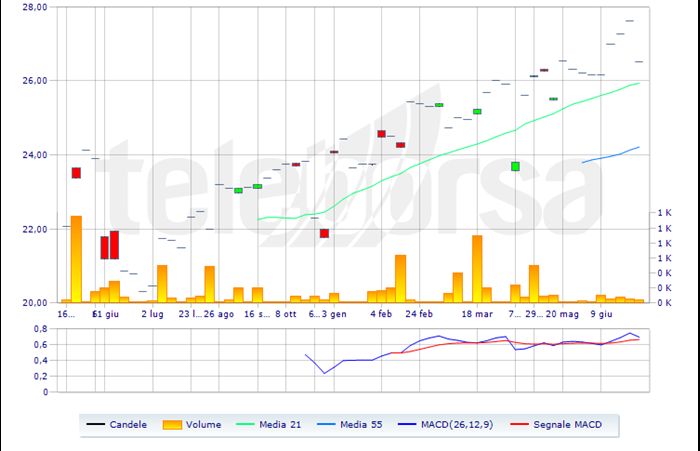The height and width of the screenshot is (451, 700).
Task: Click the green candle at 18 mar
Action: tap(477, 112)
